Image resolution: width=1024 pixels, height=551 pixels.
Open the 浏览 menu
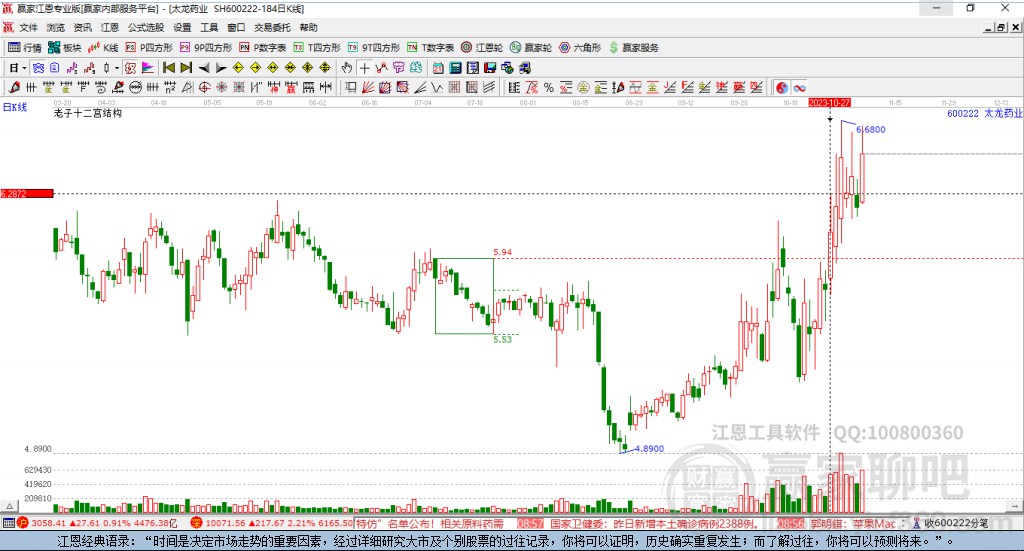pyautogui.click(x=56, y=27)
